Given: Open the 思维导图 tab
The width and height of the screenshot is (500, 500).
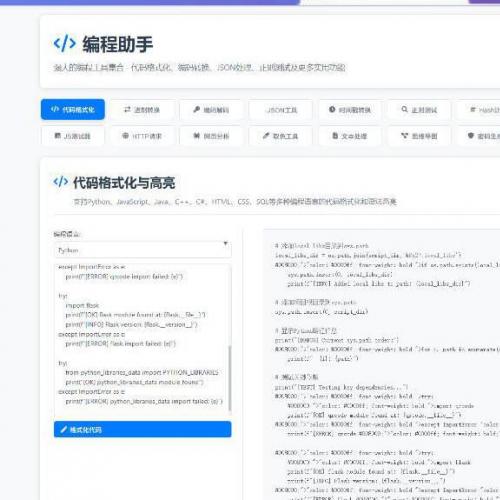Looking at the screenshot, I should tap(419, 136).
